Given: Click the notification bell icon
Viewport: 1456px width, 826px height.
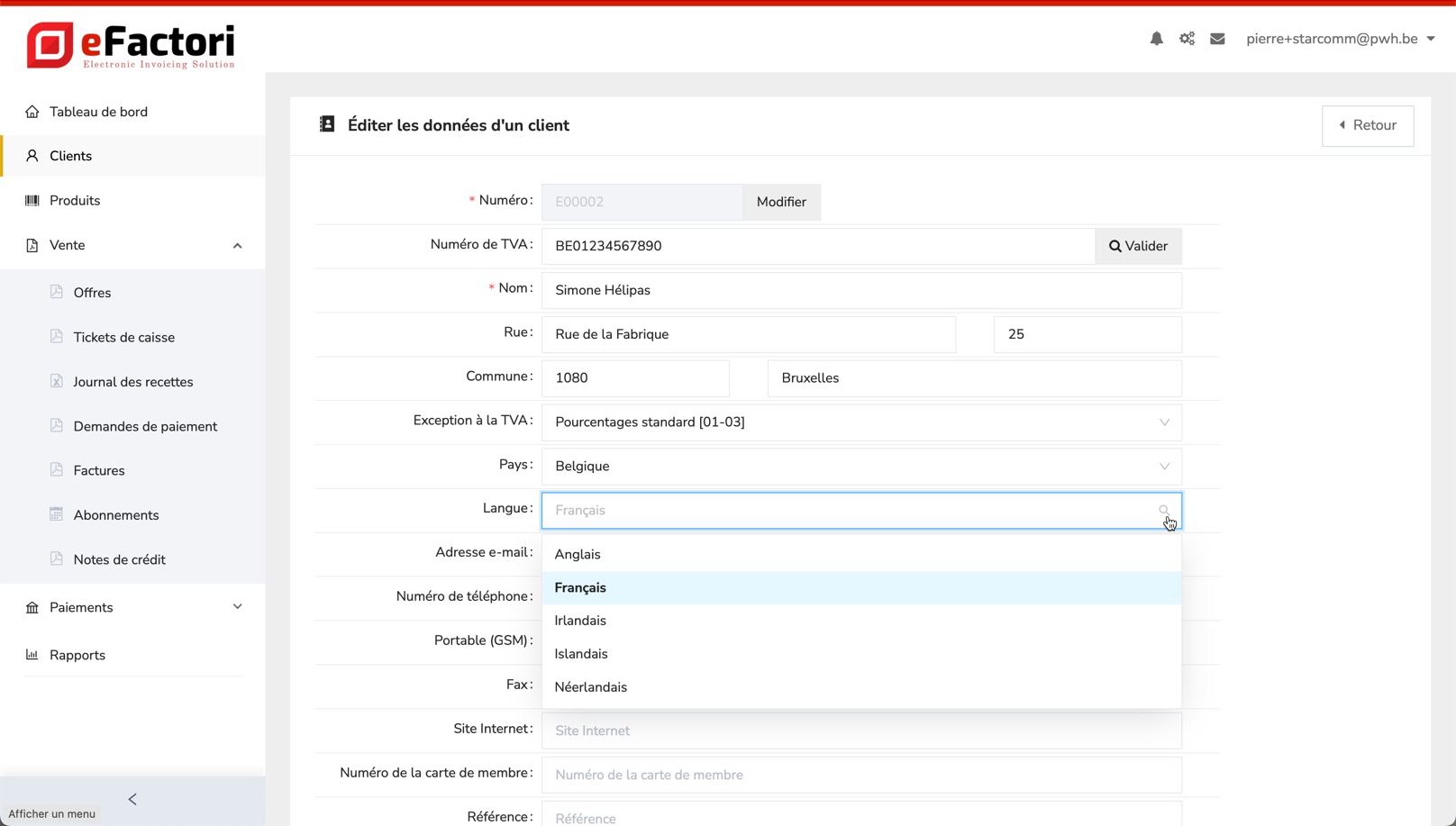Looking at the screenshot, I should (x=1156, y=39).
